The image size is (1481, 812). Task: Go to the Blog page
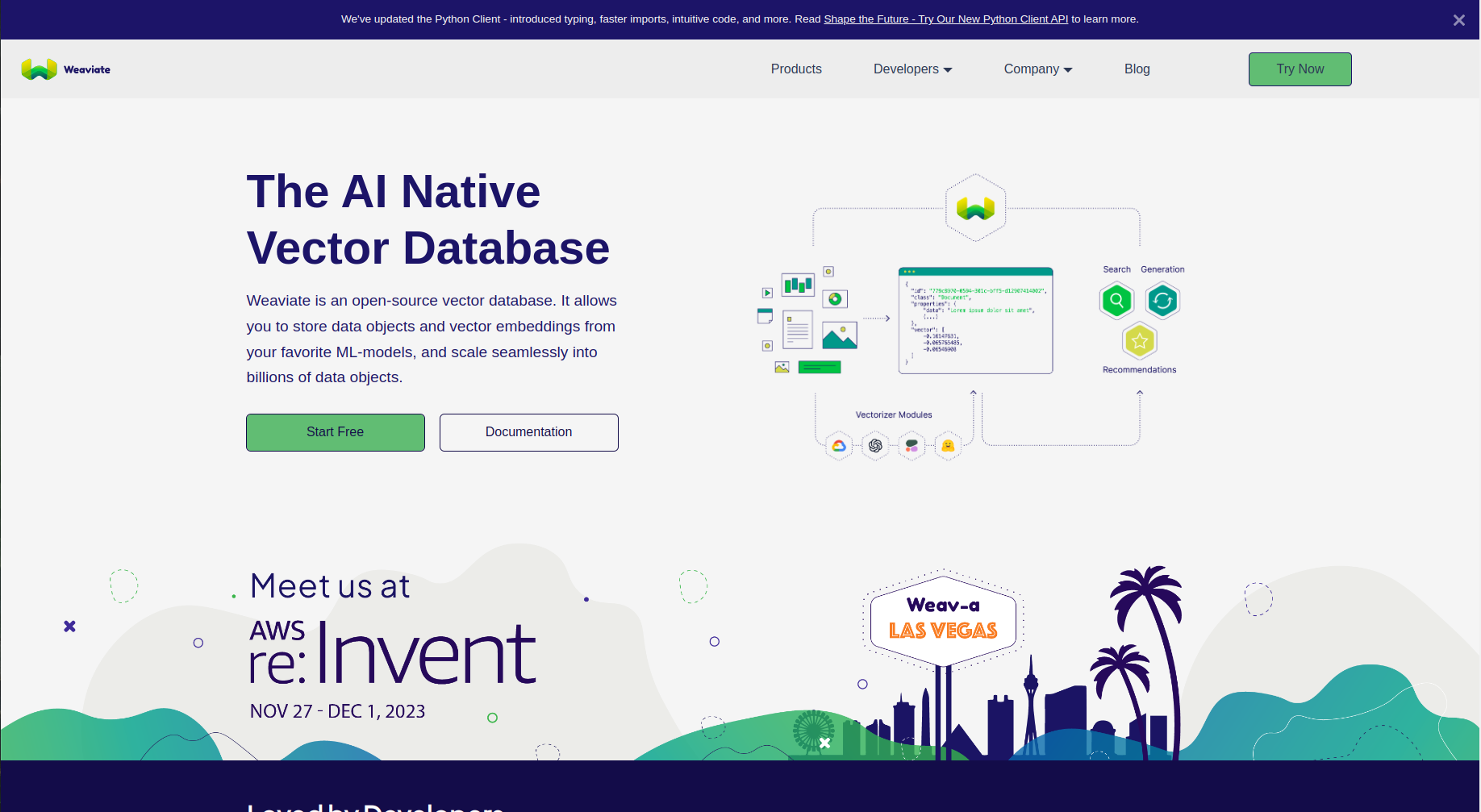(x=1137, y=69)
